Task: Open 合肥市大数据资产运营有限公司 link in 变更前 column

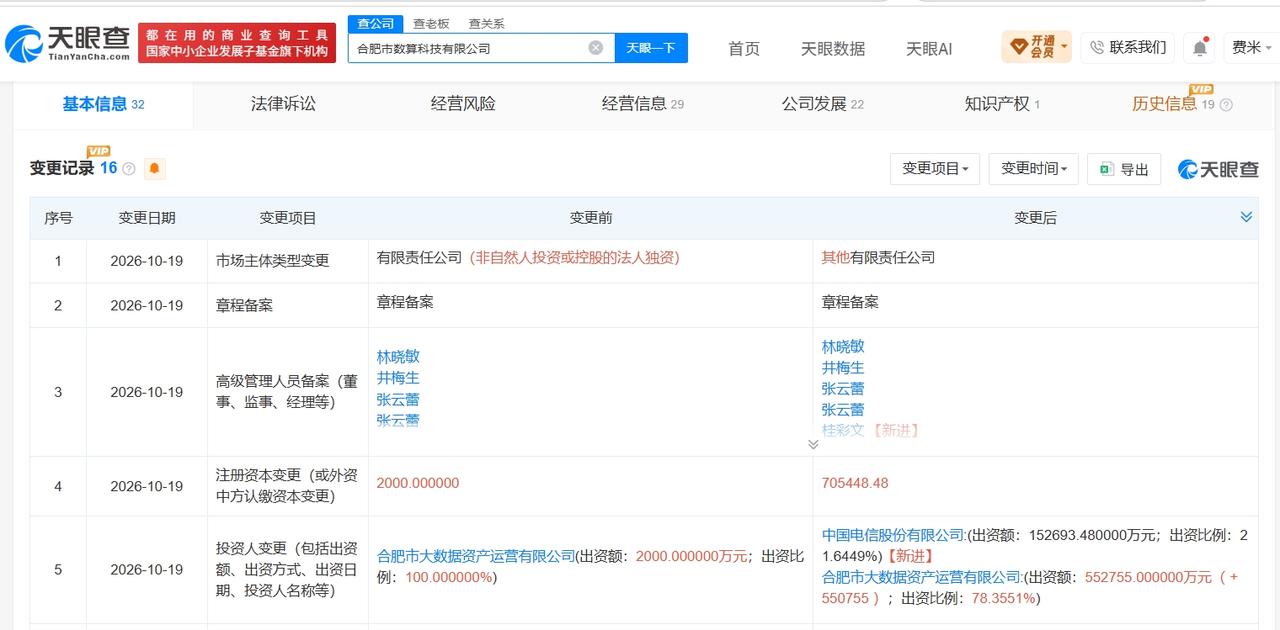Action: [476, 556]
